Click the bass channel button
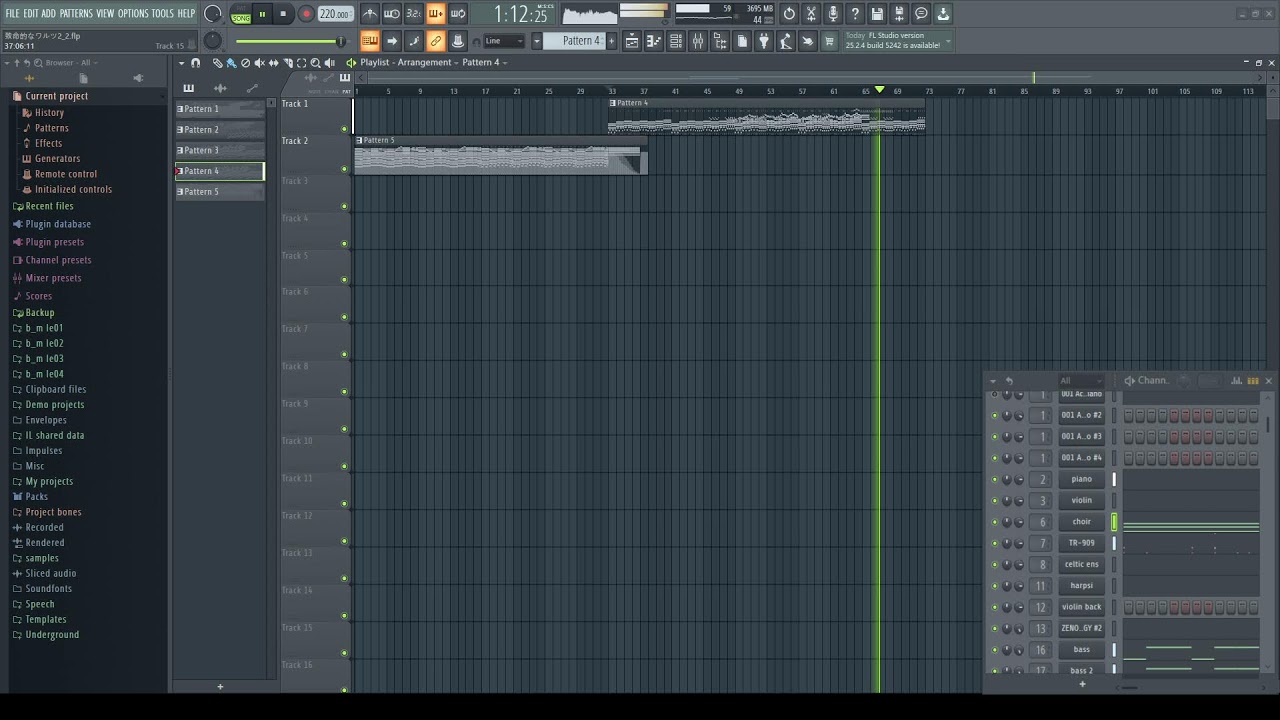The height and width of the screenshot is (720, 1280). pyautogui.click(x=1082, y=650)
